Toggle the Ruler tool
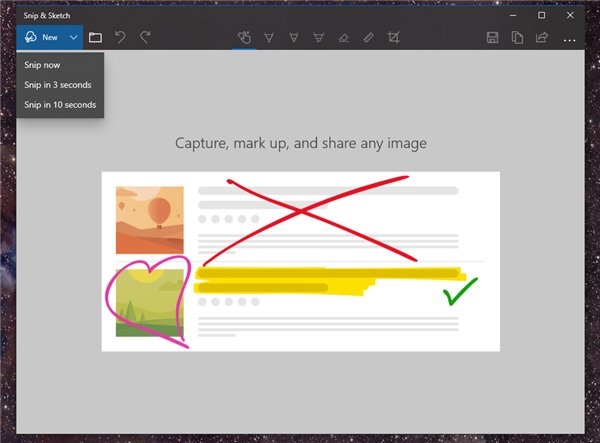This screenshot has width=600, height=443. [x=369, y=38]
